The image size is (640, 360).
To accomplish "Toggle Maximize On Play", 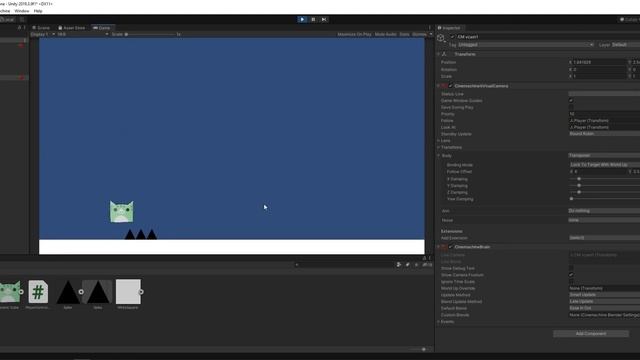I will click(354, 34).
